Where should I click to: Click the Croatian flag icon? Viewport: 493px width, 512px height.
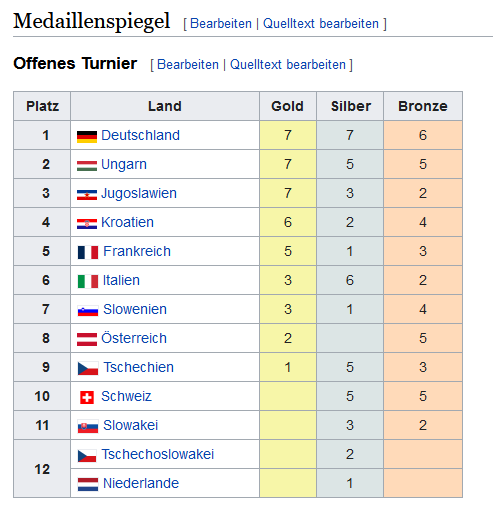87,224
